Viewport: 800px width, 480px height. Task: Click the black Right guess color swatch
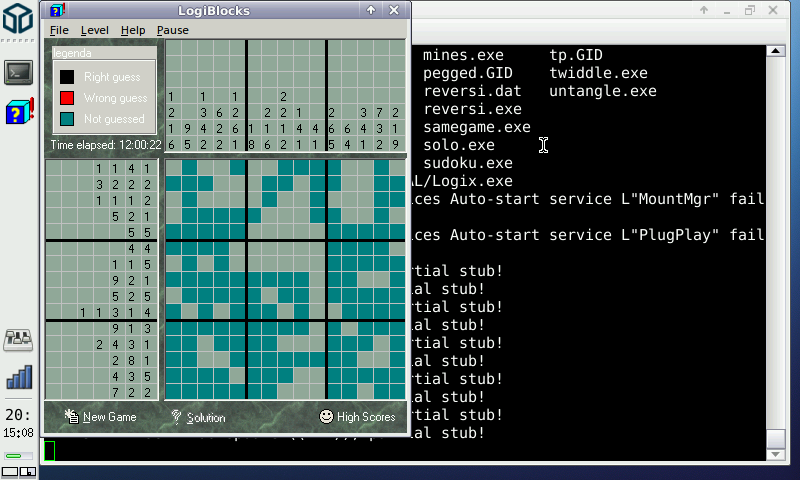click(x=67, y=77)
